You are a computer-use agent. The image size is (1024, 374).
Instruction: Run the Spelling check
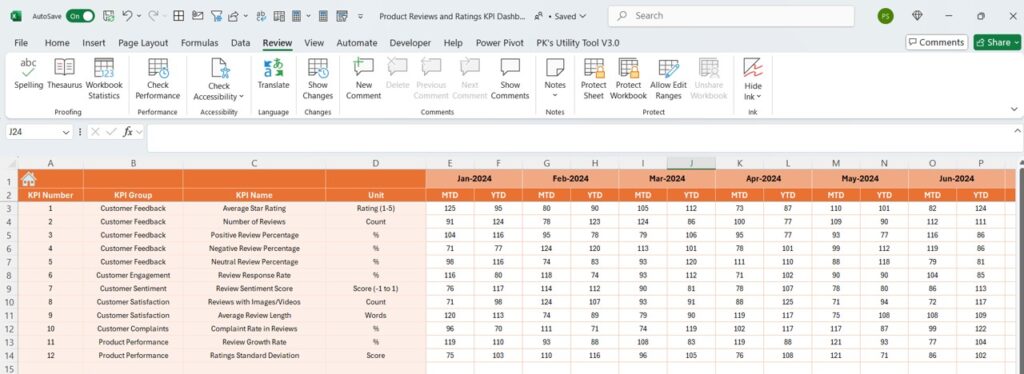[28, 73]
